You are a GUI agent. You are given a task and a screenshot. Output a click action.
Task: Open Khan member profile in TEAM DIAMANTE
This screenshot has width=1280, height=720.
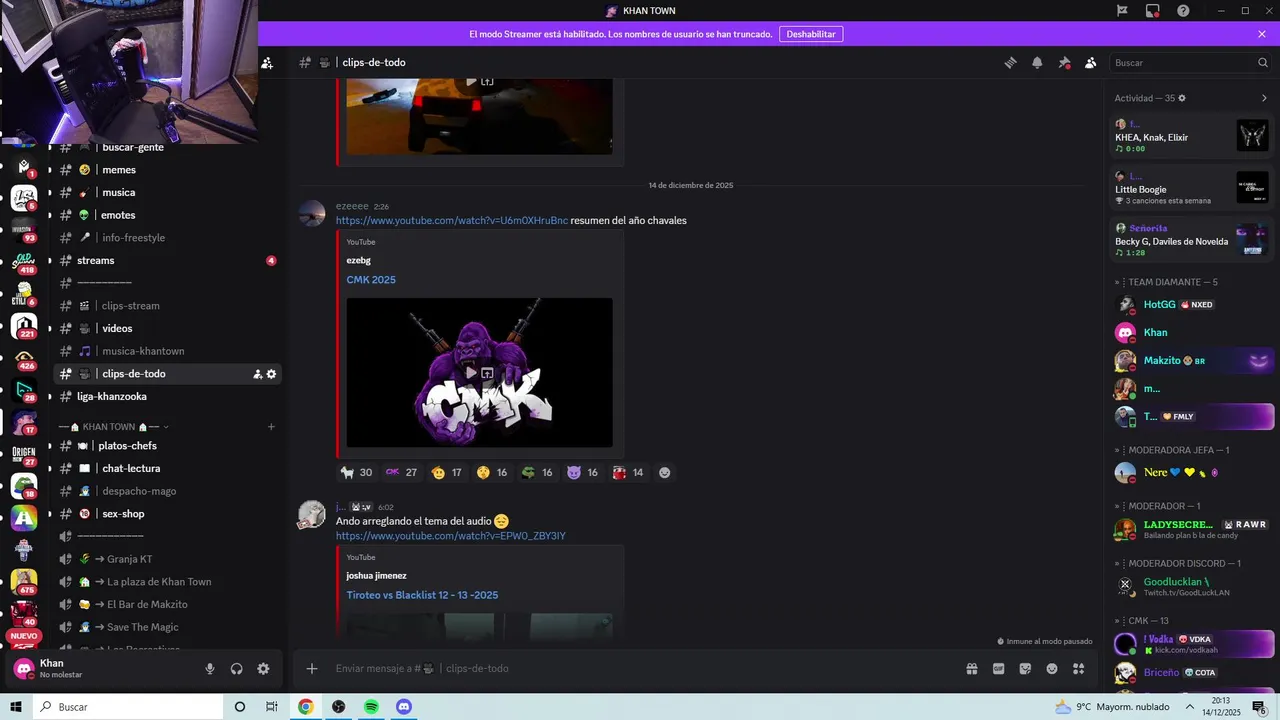coord(1194,333)
